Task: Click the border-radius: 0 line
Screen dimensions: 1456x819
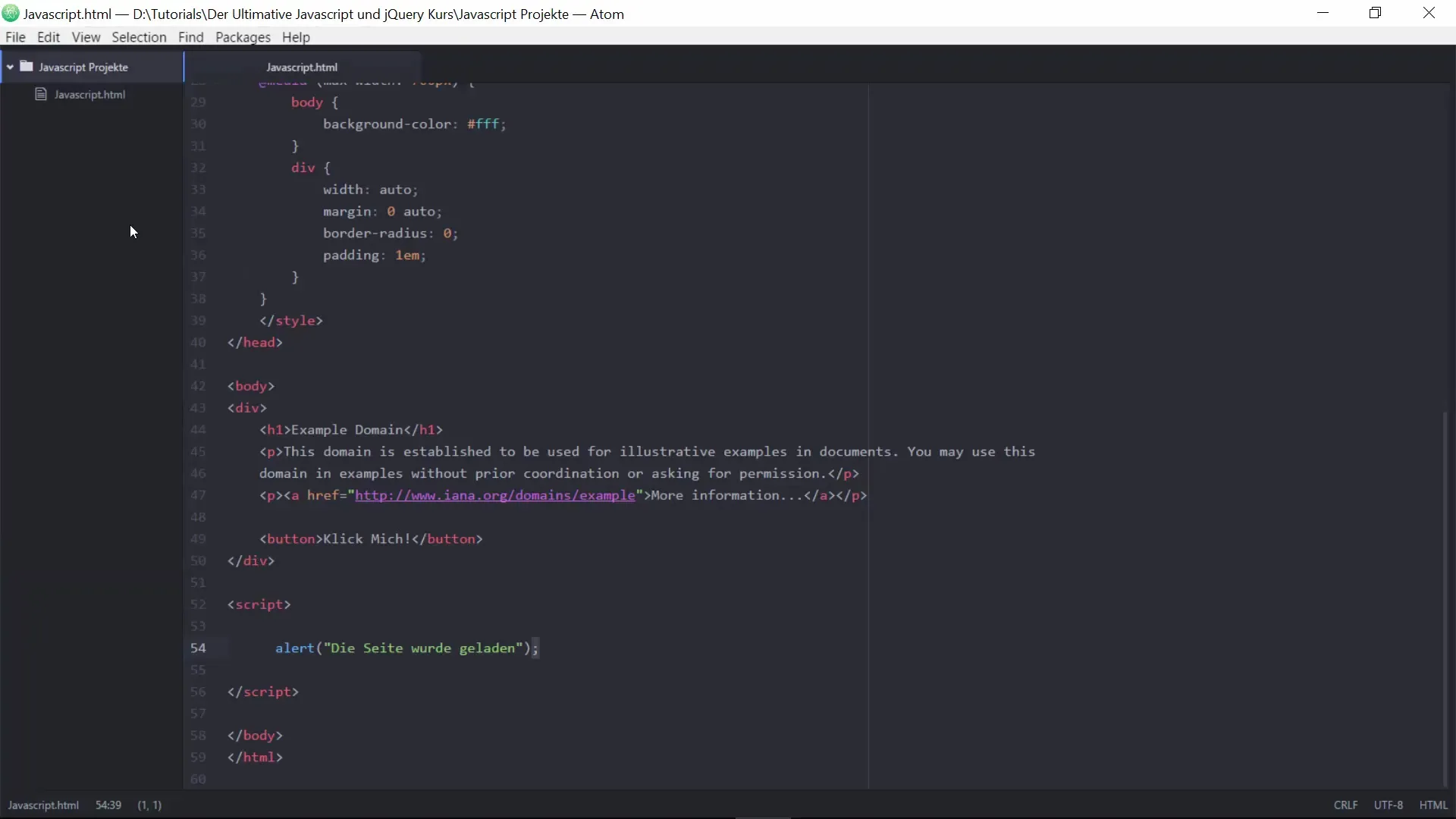Action: 391,234
